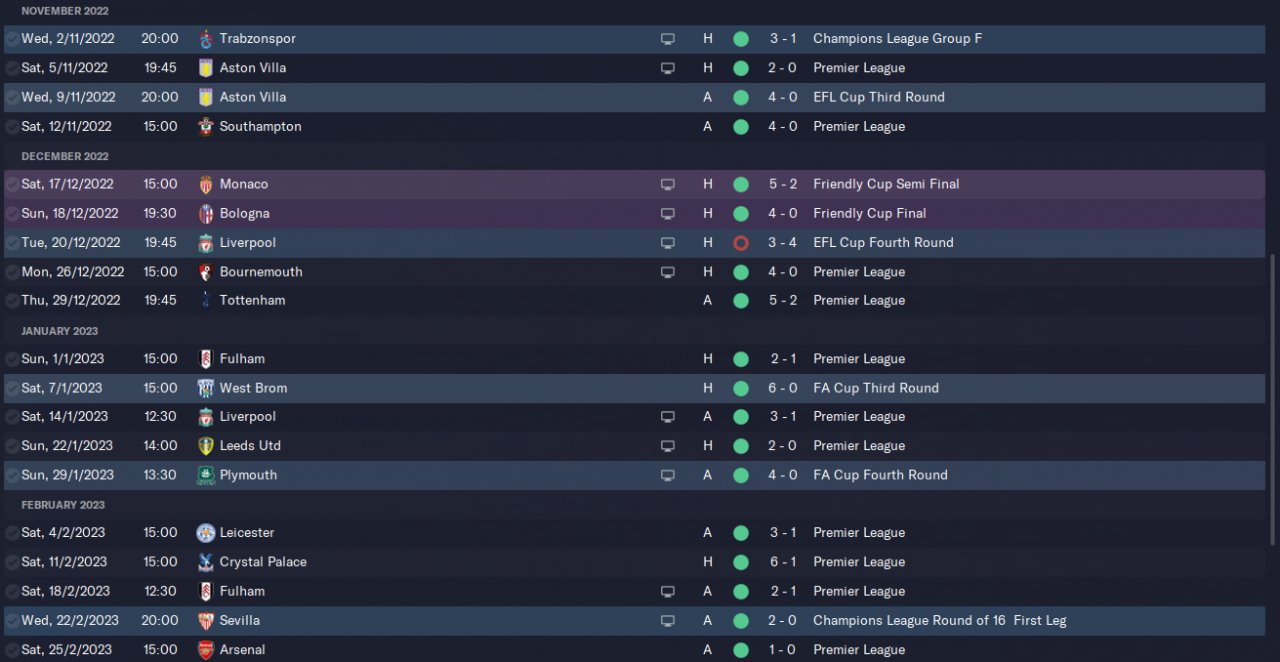
Task: Open FA Cup Fourth Round competition link
Action: [880, 475]
